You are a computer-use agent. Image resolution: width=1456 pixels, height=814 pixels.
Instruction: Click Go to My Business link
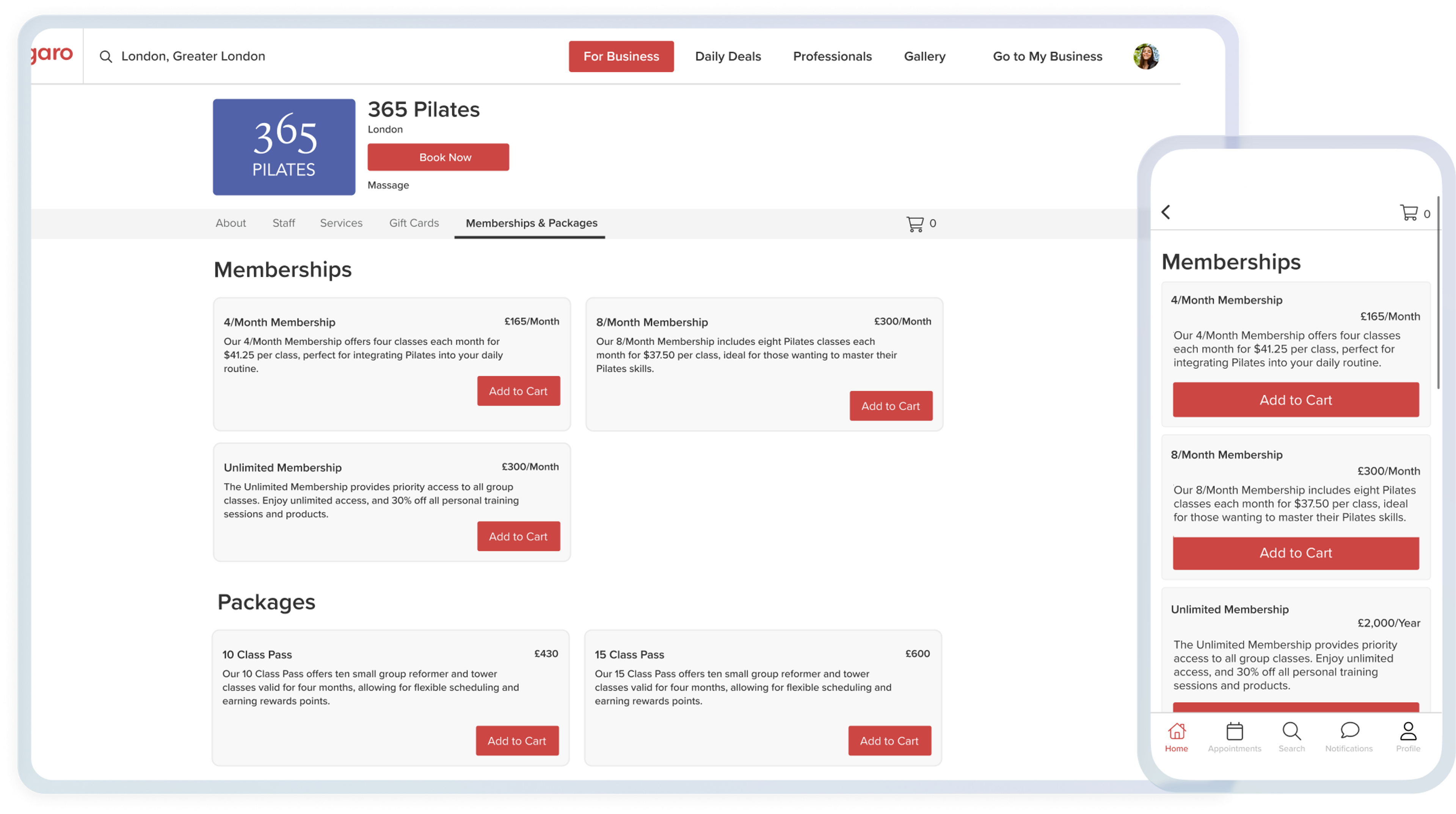pos(1047,56)
